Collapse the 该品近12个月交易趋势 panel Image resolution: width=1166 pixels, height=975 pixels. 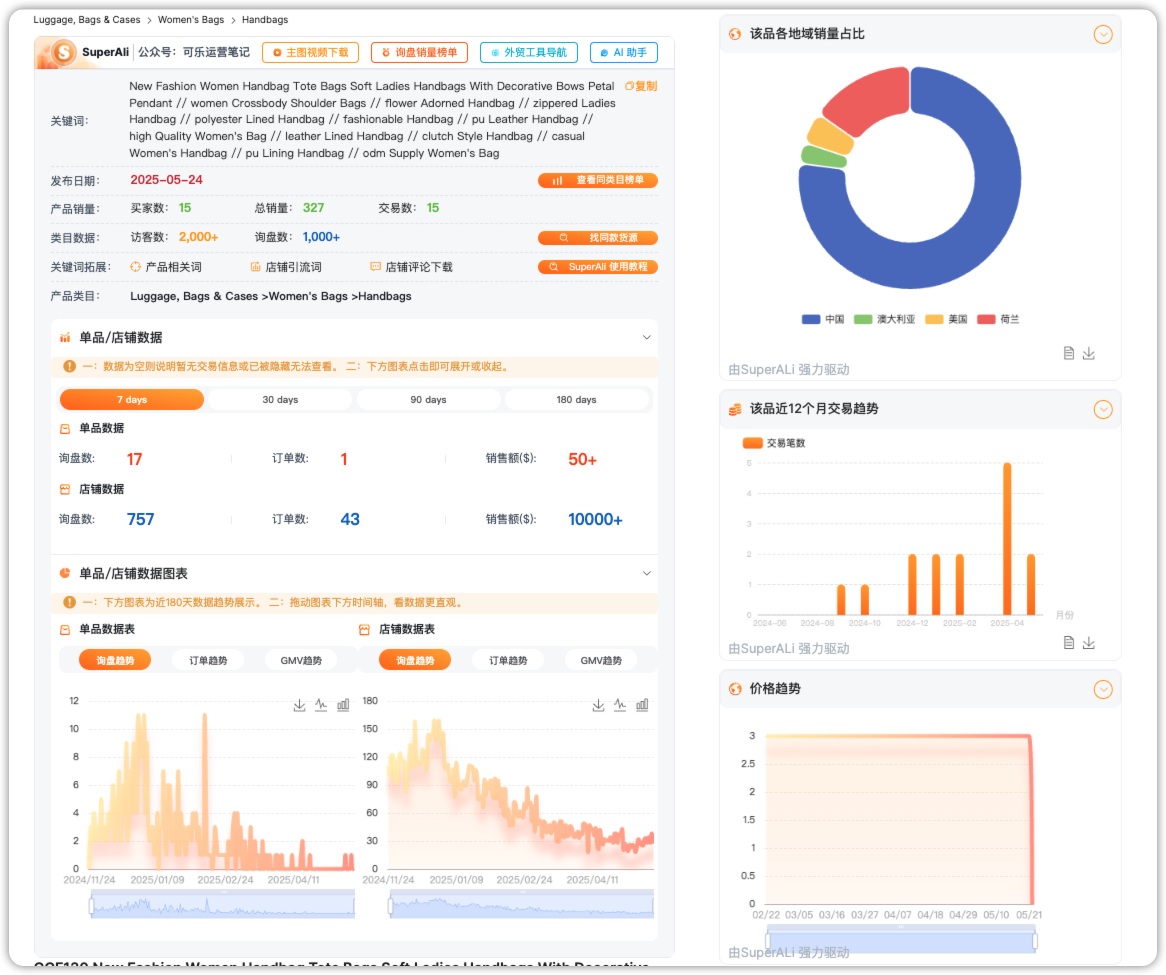click(x=1104, y=409)
